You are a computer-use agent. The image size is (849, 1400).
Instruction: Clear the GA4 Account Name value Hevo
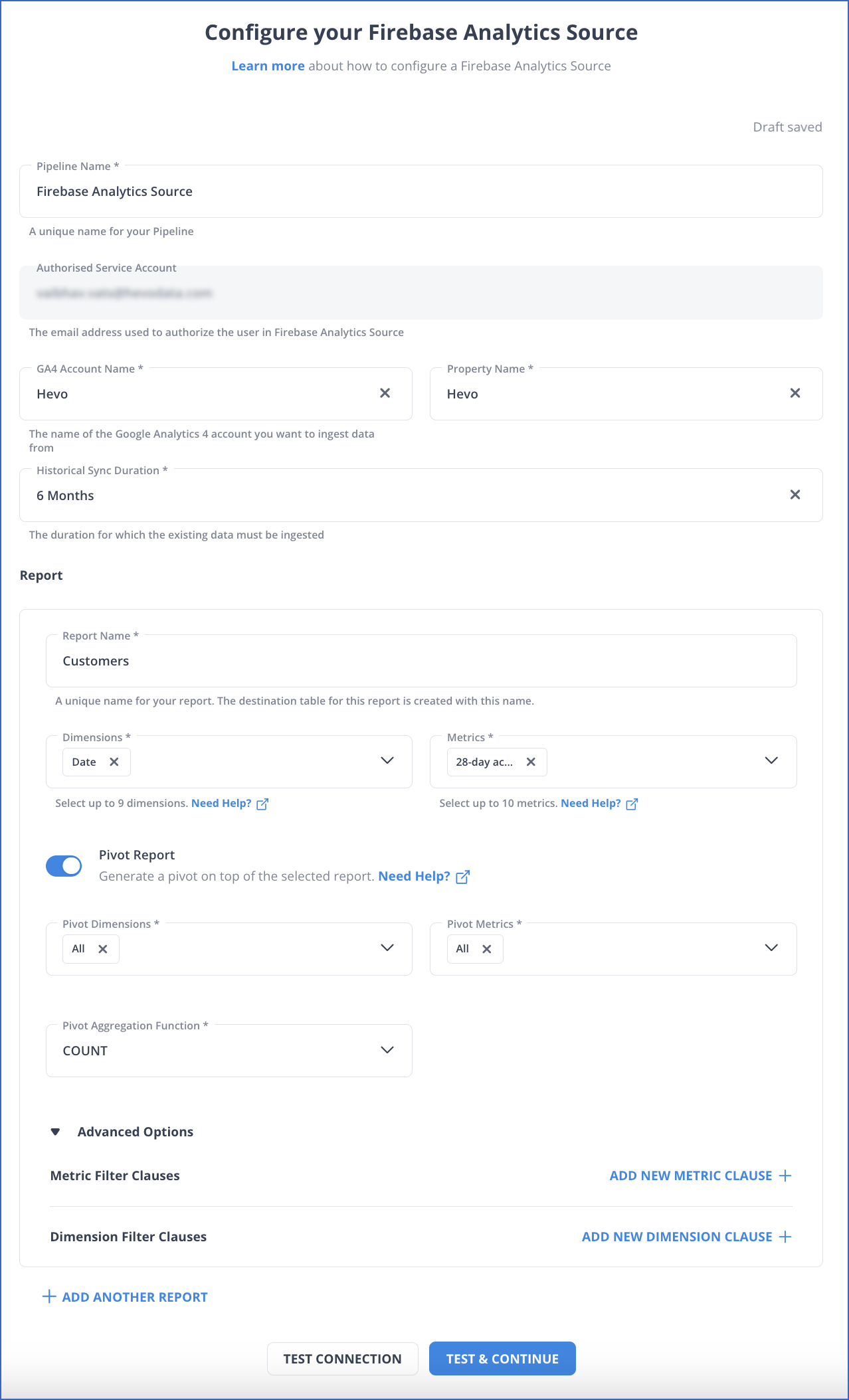(x=385, y=393)
